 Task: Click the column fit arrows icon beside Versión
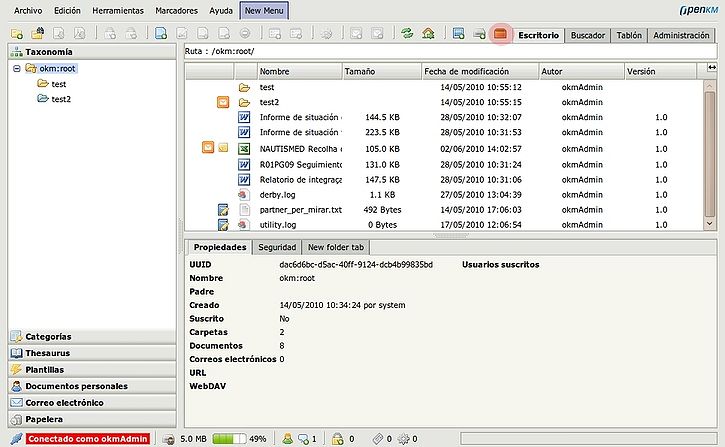(x=712, y=68)
